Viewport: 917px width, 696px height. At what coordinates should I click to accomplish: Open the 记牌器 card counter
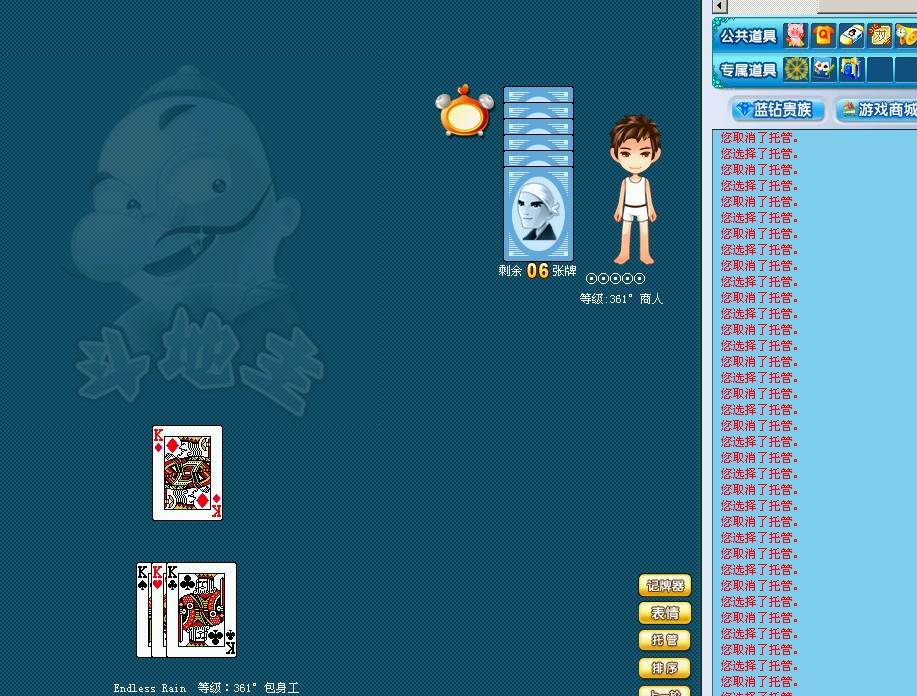665,585
